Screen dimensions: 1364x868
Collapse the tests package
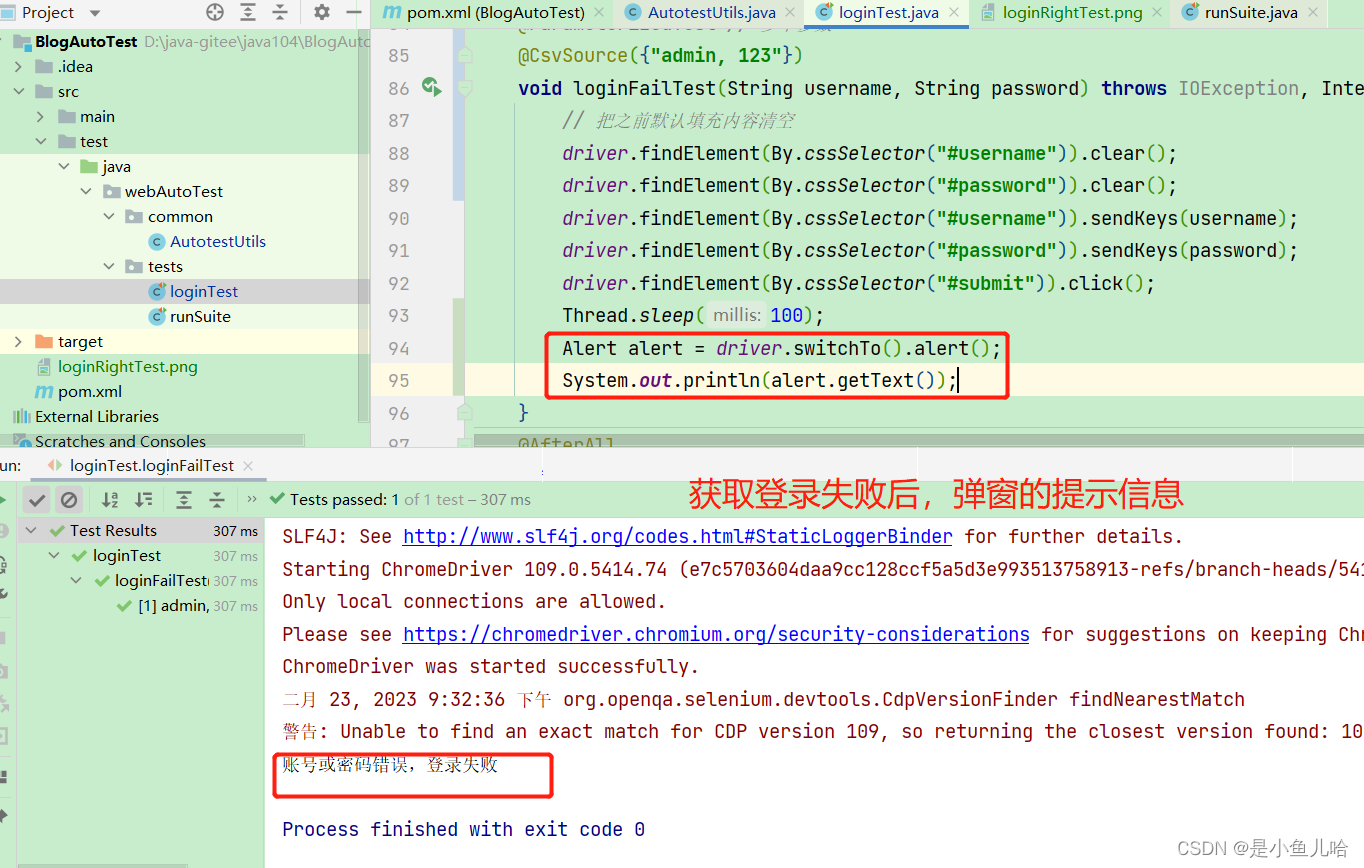coord(109,267)
